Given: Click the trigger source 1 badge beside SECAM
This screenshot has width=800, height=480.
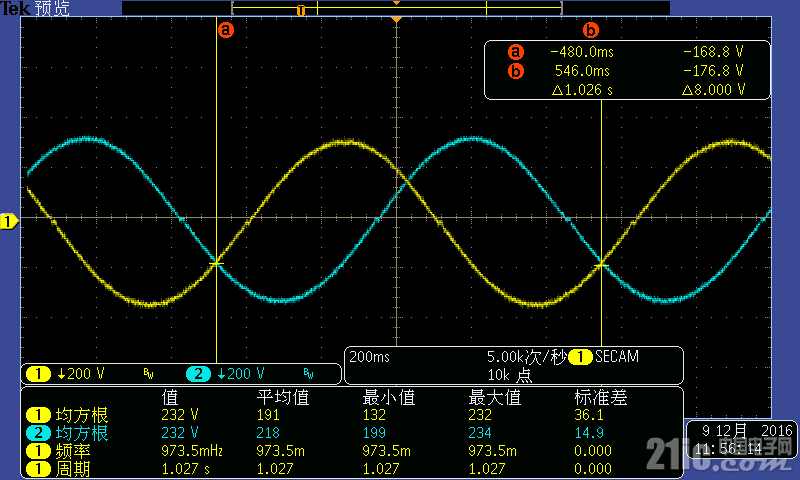Looking at the screenshot, I should pyautogui.click(x=580, y=357).
